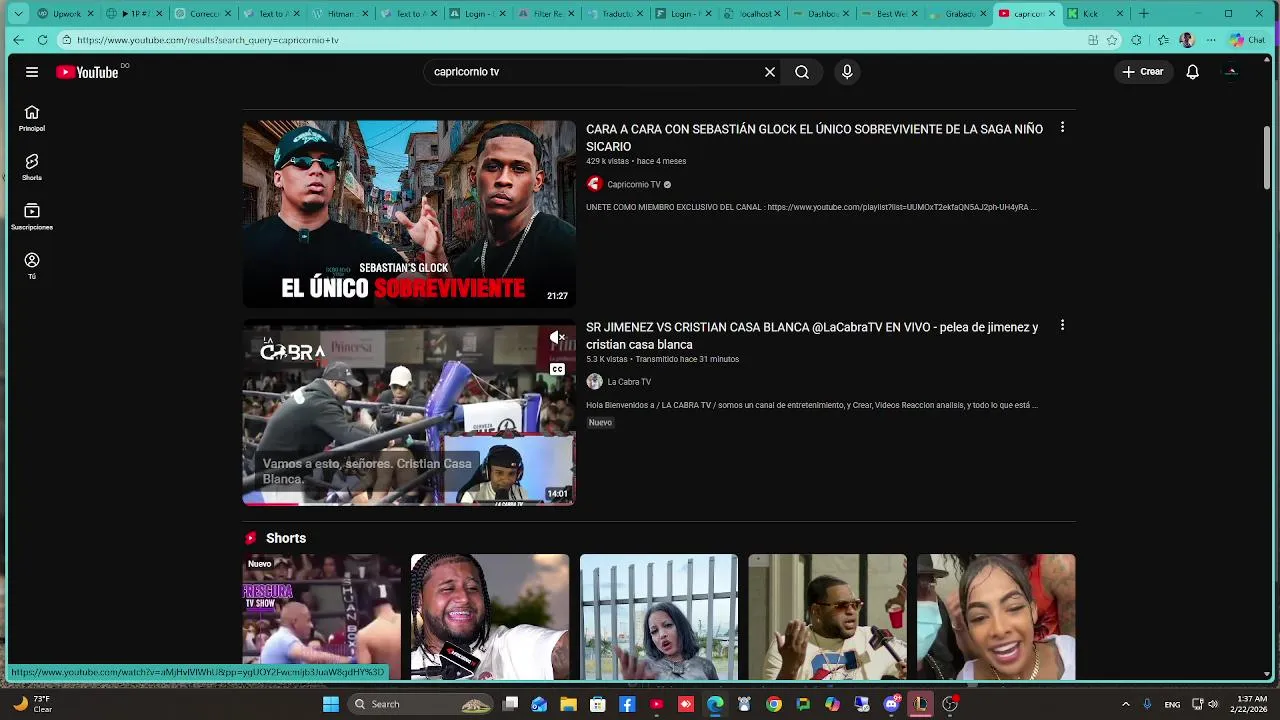Open Shorts in the YouTube sidebar
1280x720 pixels.
(x=32, y=167)
